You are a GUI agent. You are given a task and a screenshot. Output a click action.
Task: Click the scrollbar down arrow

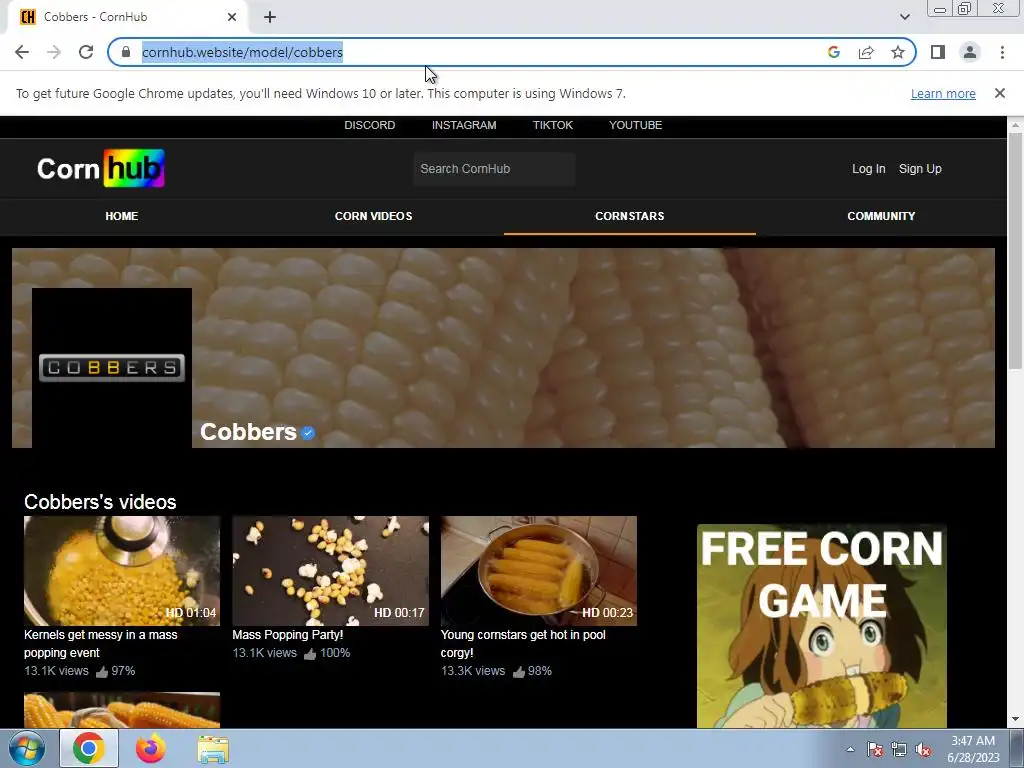pyautogui.click(x=1015, y=719)
